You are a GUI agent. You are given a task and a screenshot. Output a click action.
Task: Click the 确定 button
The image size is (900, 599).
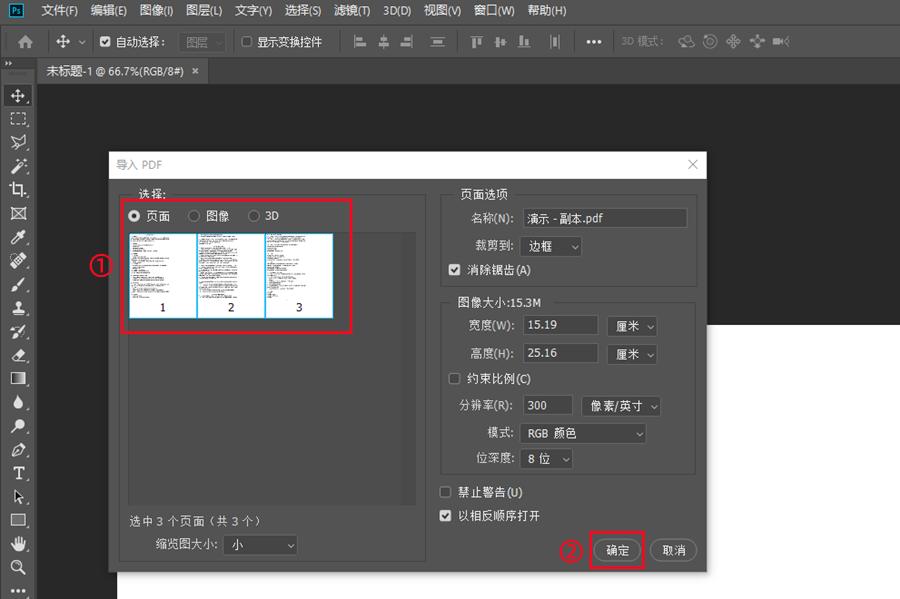(617, 550)
